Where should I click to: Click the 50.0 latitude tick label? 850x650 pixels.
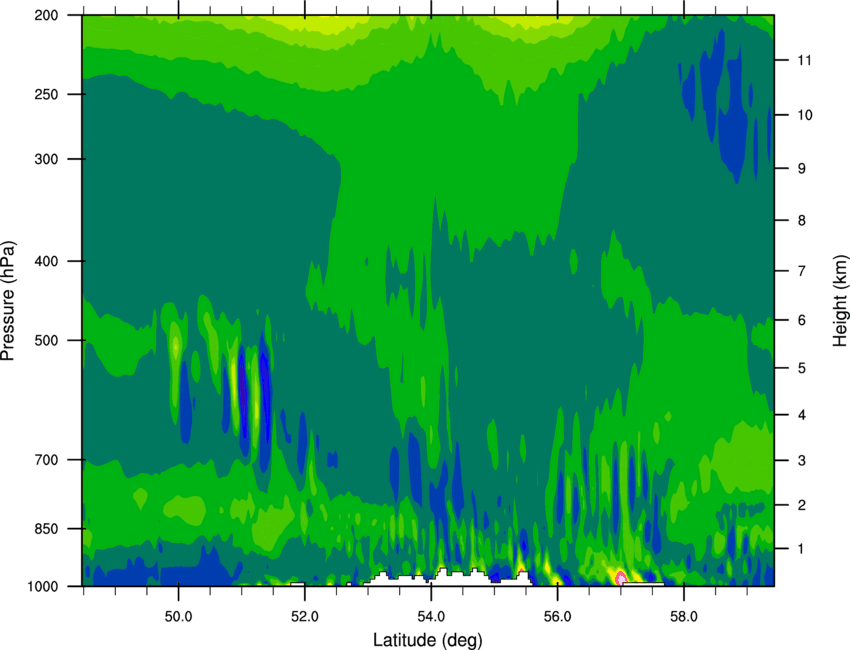pyautogui.click(x=178, y=617)
